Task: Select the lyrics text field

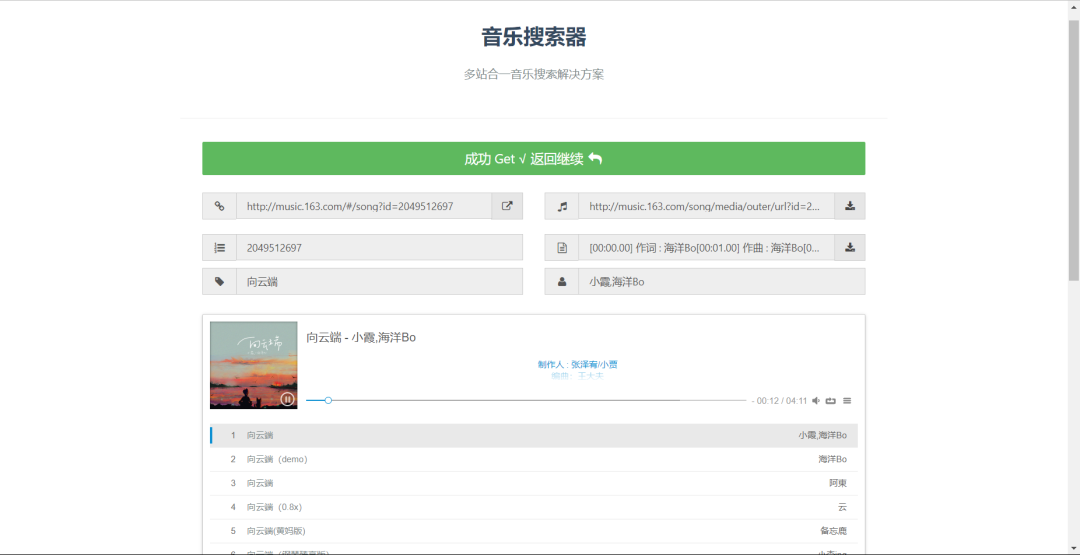Action: click(x=707, y=247)
